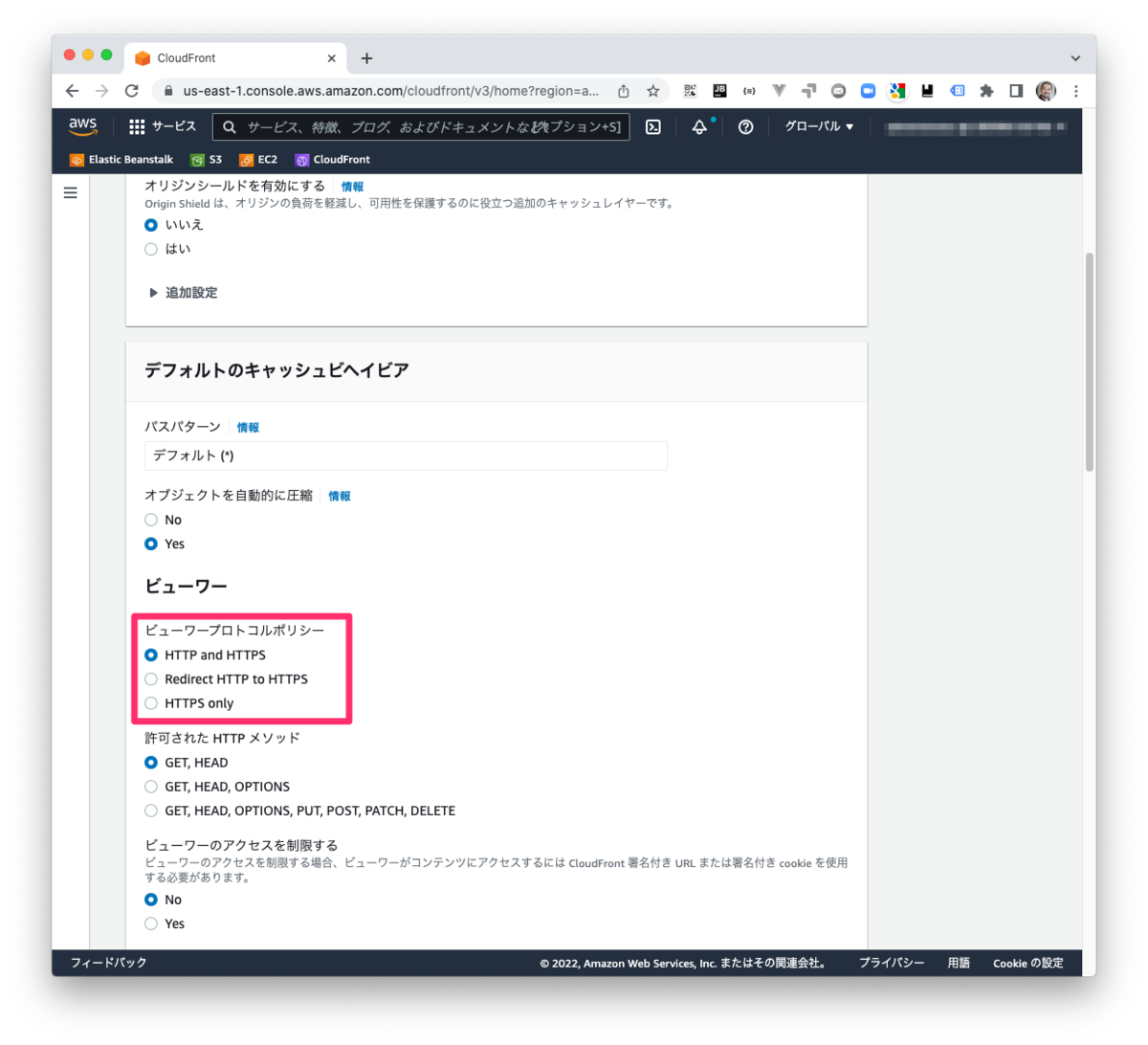
Task: Click the AWS services search bar
Action: (x=421, y=126)
